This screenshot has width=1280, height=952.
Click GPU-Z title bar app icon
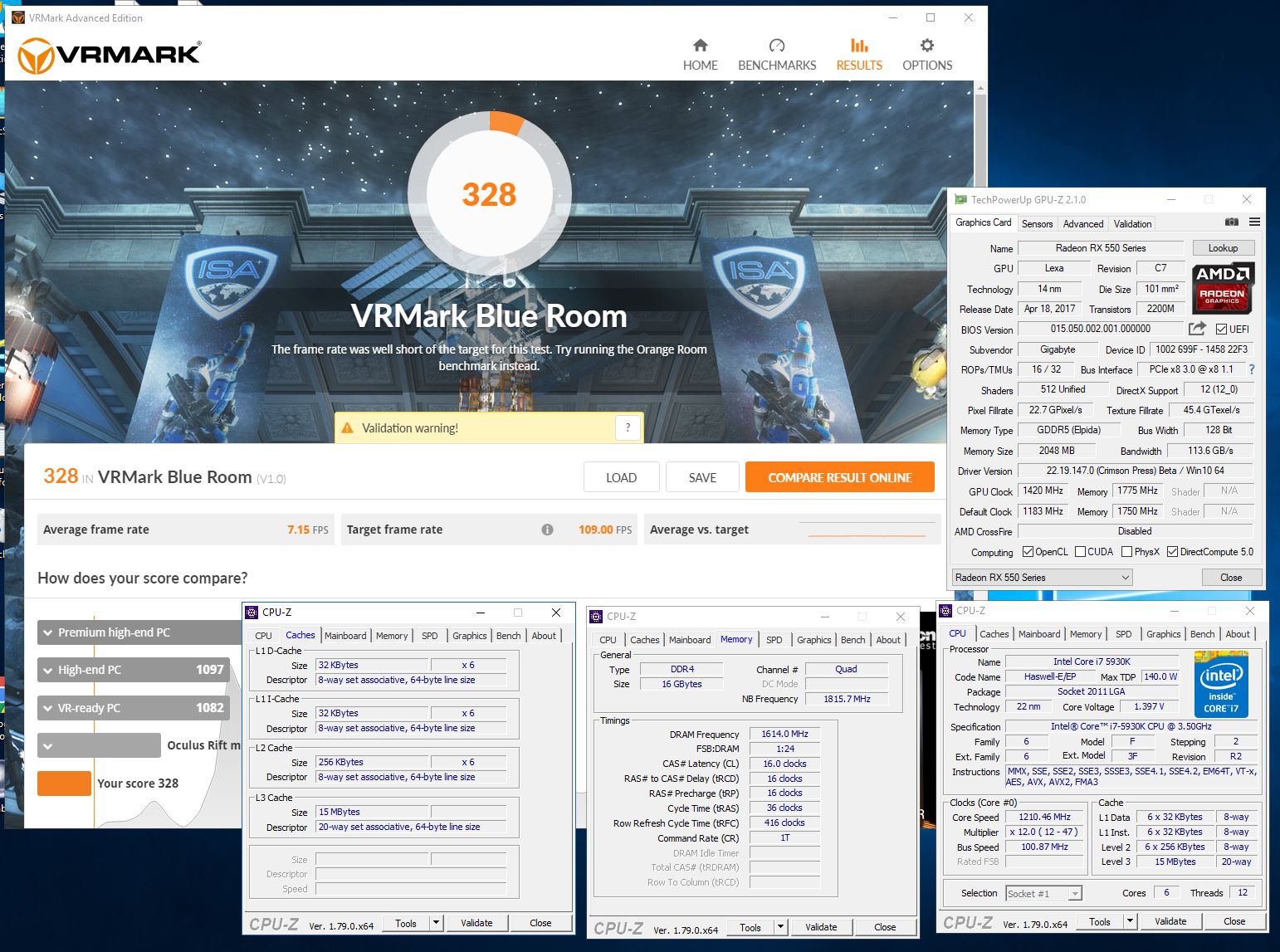coord(960,199)
